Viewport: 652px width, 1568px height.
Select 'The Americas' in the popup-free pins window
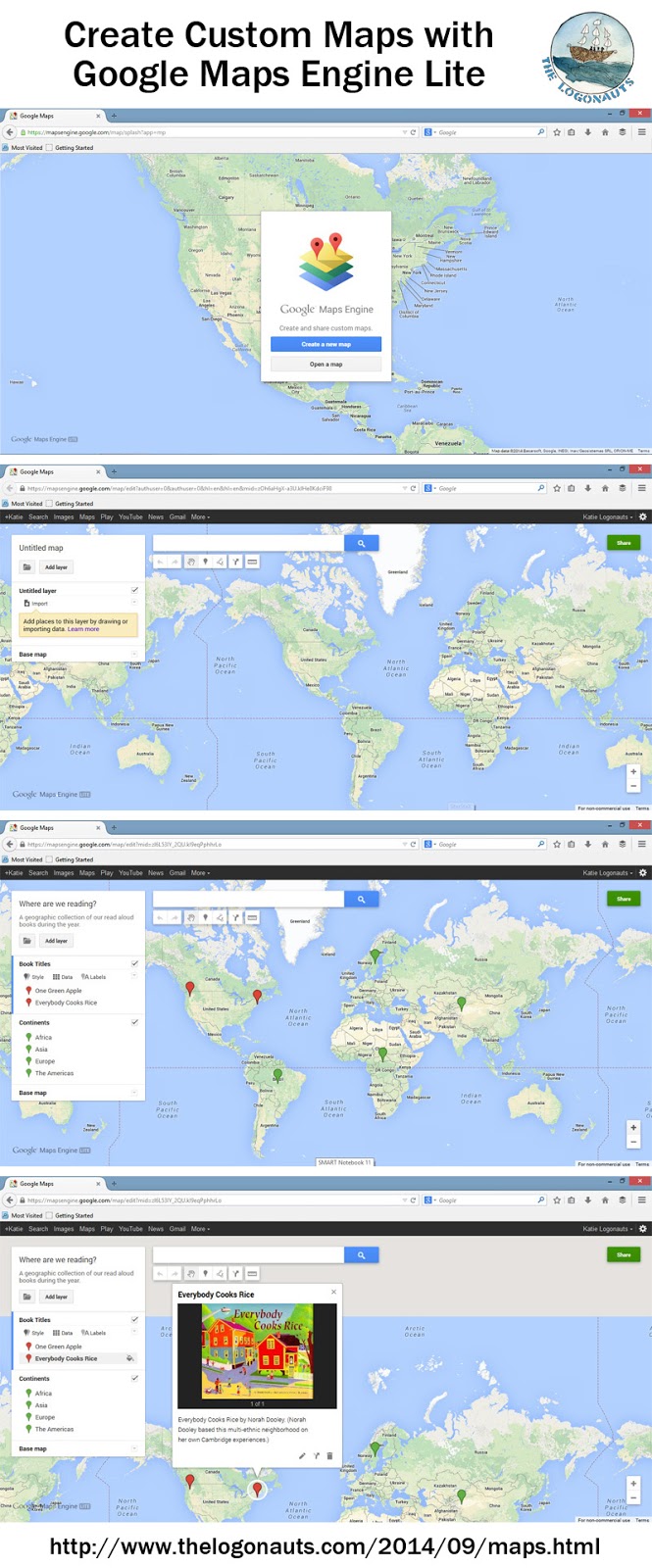coord(55,1073)
